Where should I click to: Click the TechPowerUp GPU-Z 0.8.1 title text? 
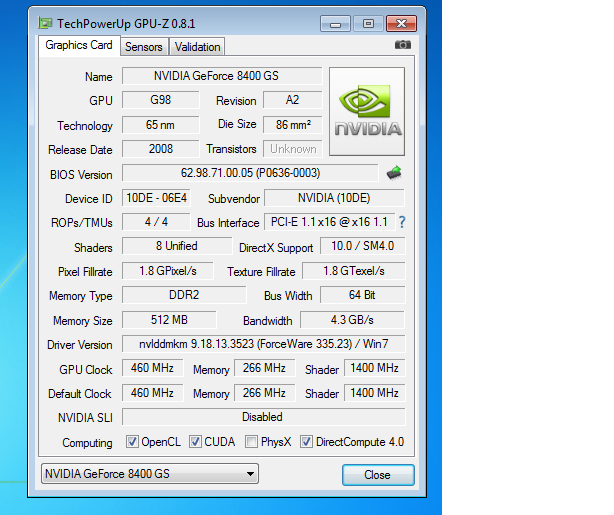click(x=126, y=24)
